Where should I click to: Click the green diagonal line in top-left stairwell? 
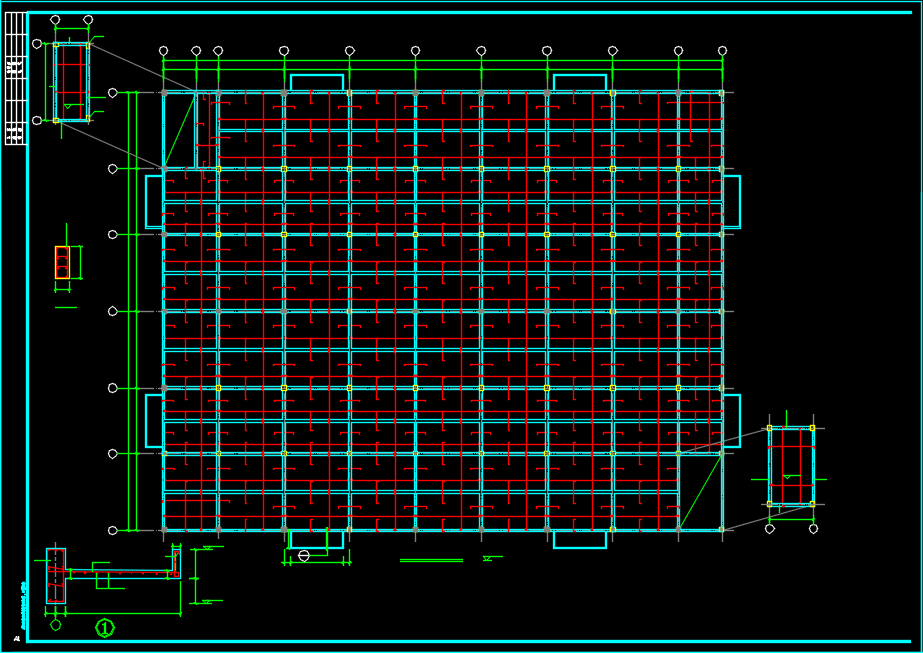(x=180, y=130)
